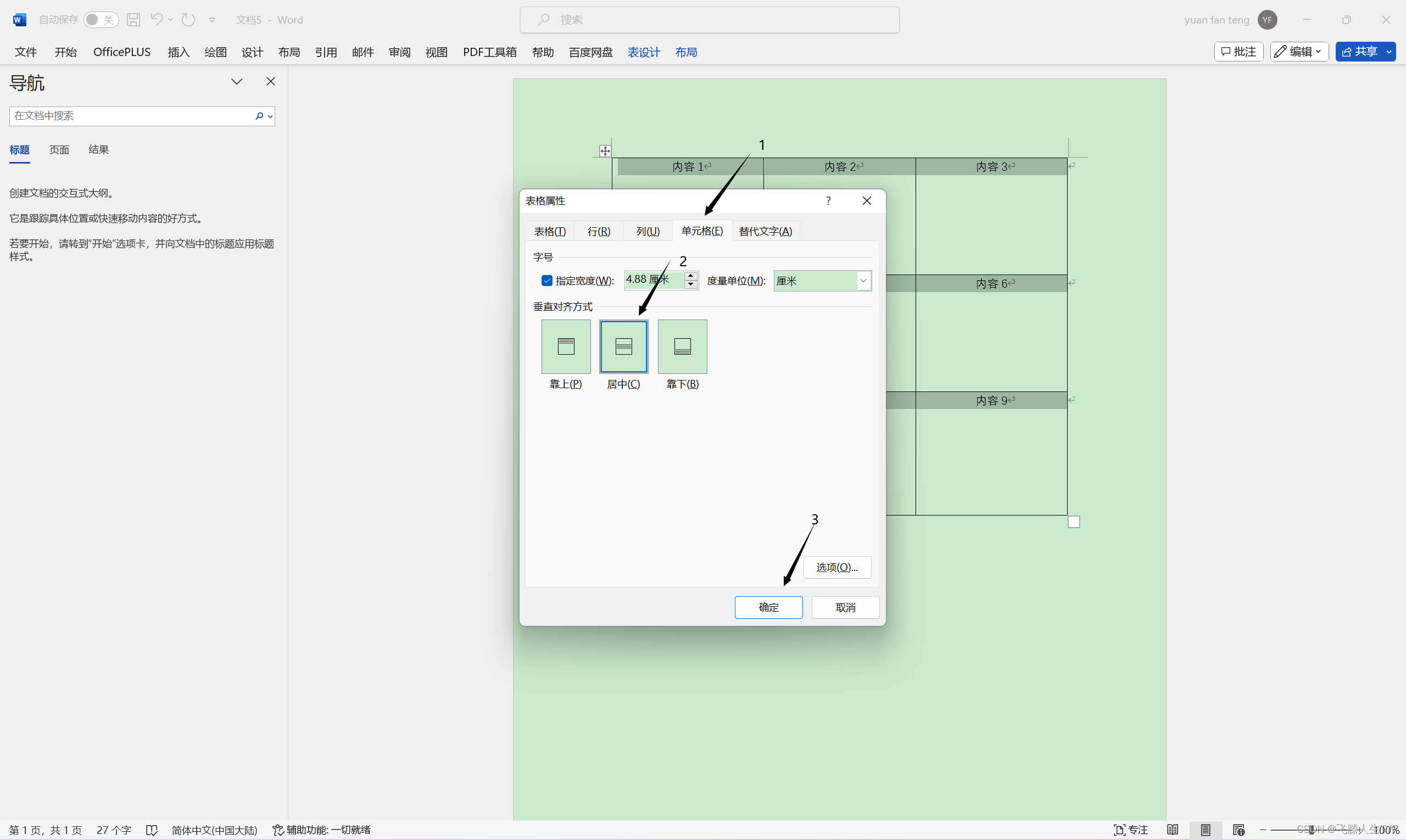Screen dimensions: 1406x840
Task: Open navigation pane options chevron
Action: click(x=237, y=81)
